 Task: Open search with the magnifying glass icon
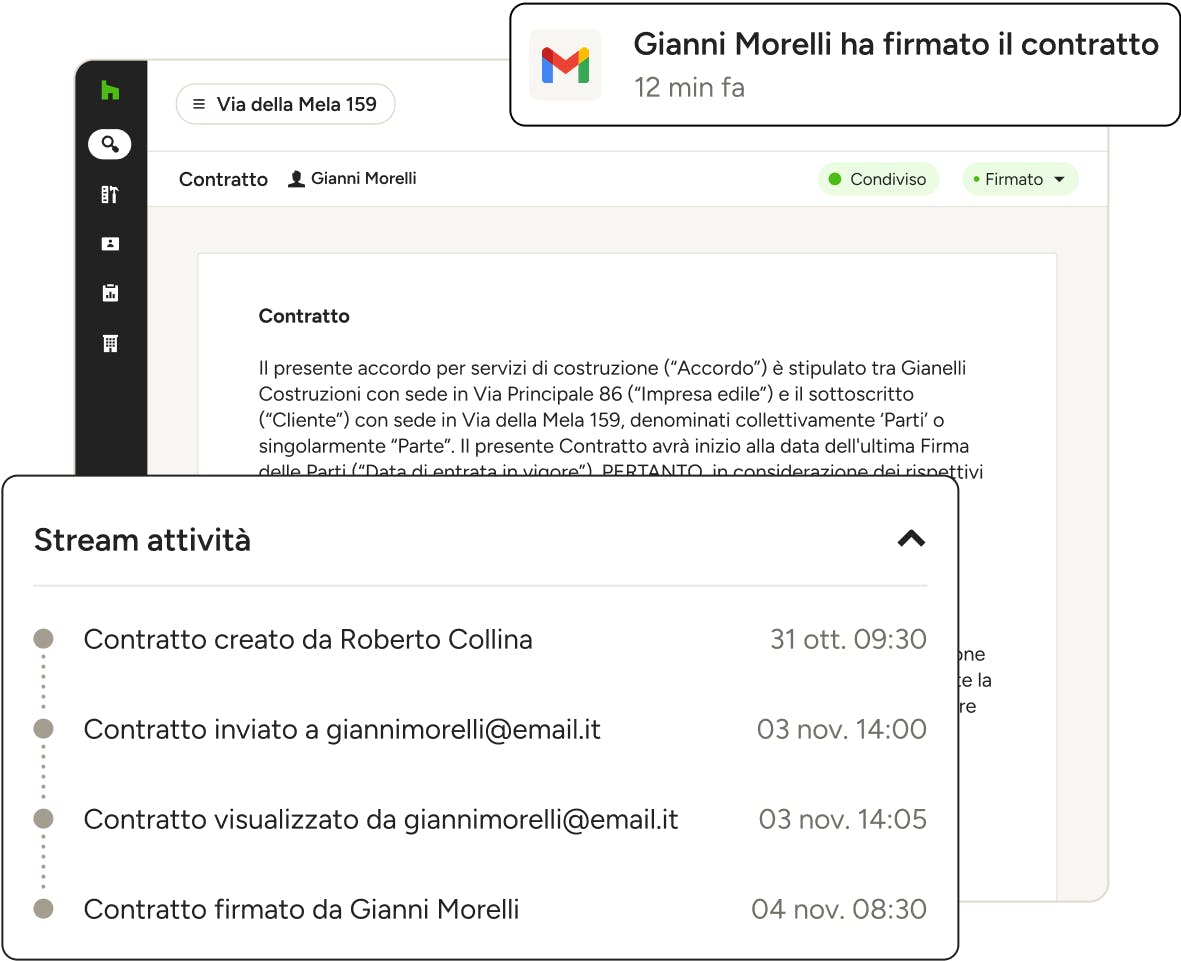pyautogui.click(x=110, y=144)
